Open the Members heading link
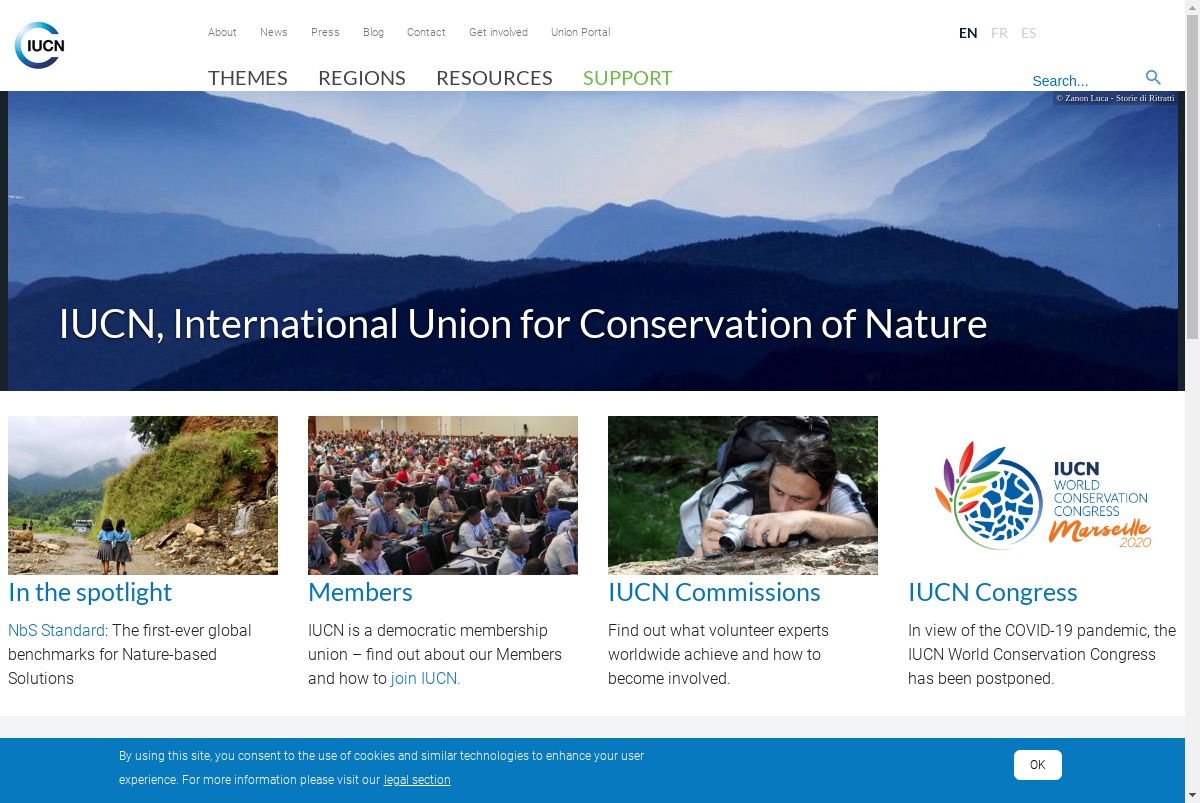Screen dimensions: 1200x803 coord(360,592)
